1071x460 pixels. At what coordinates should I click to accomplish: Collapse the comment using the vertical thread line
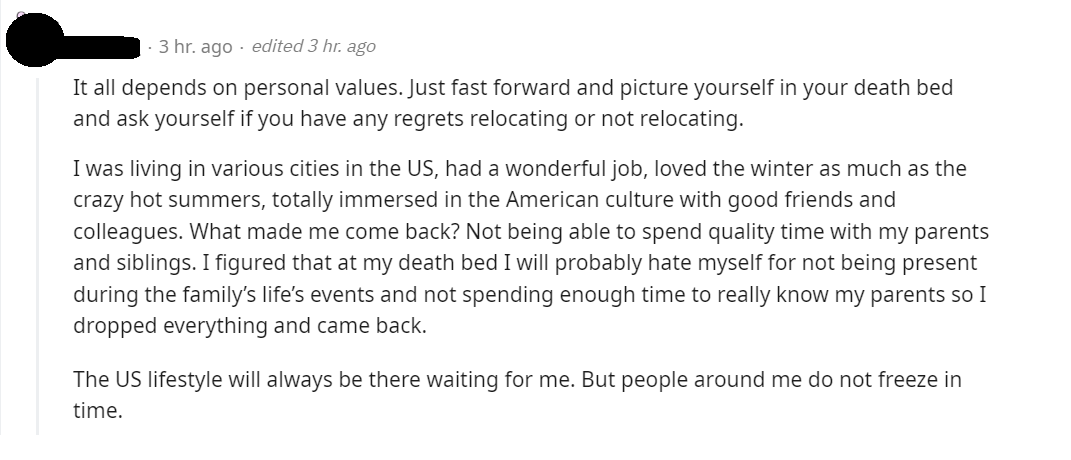37,250
